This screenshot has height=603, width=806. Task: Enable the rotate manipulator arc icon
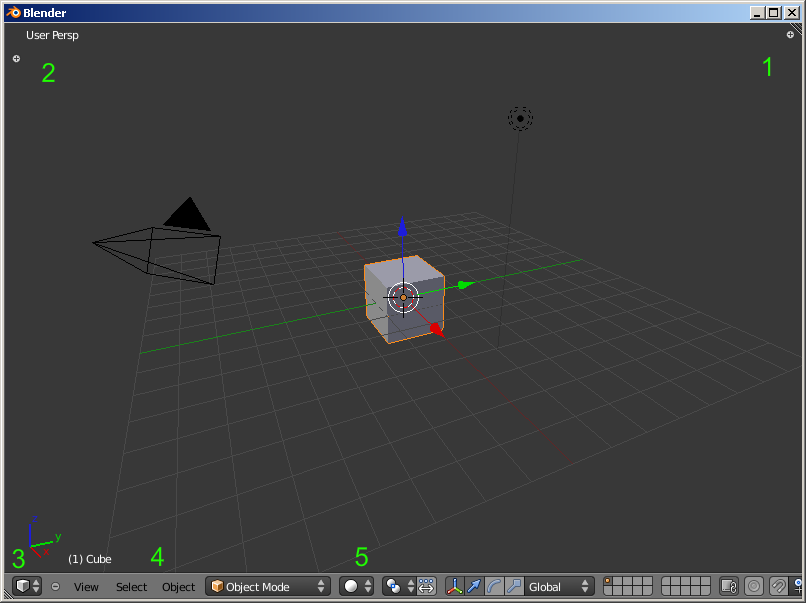point(494,586)
